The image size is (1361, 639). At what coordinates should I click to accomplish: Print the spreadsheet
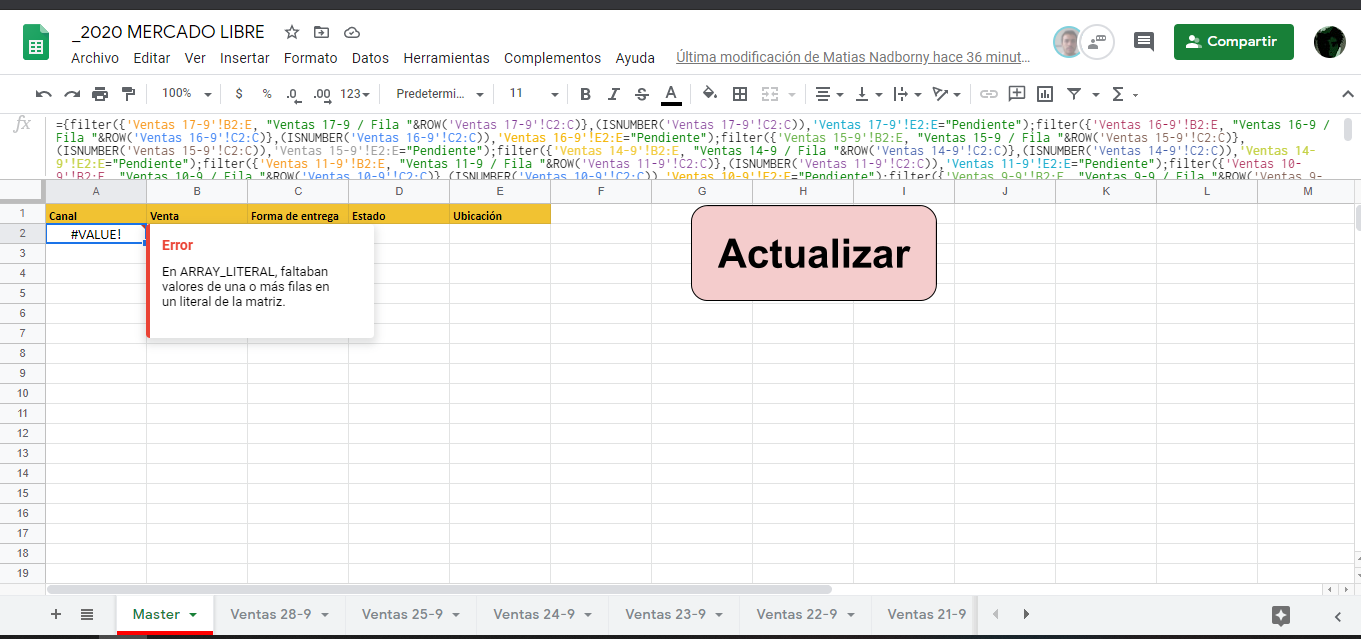(100, 94)
